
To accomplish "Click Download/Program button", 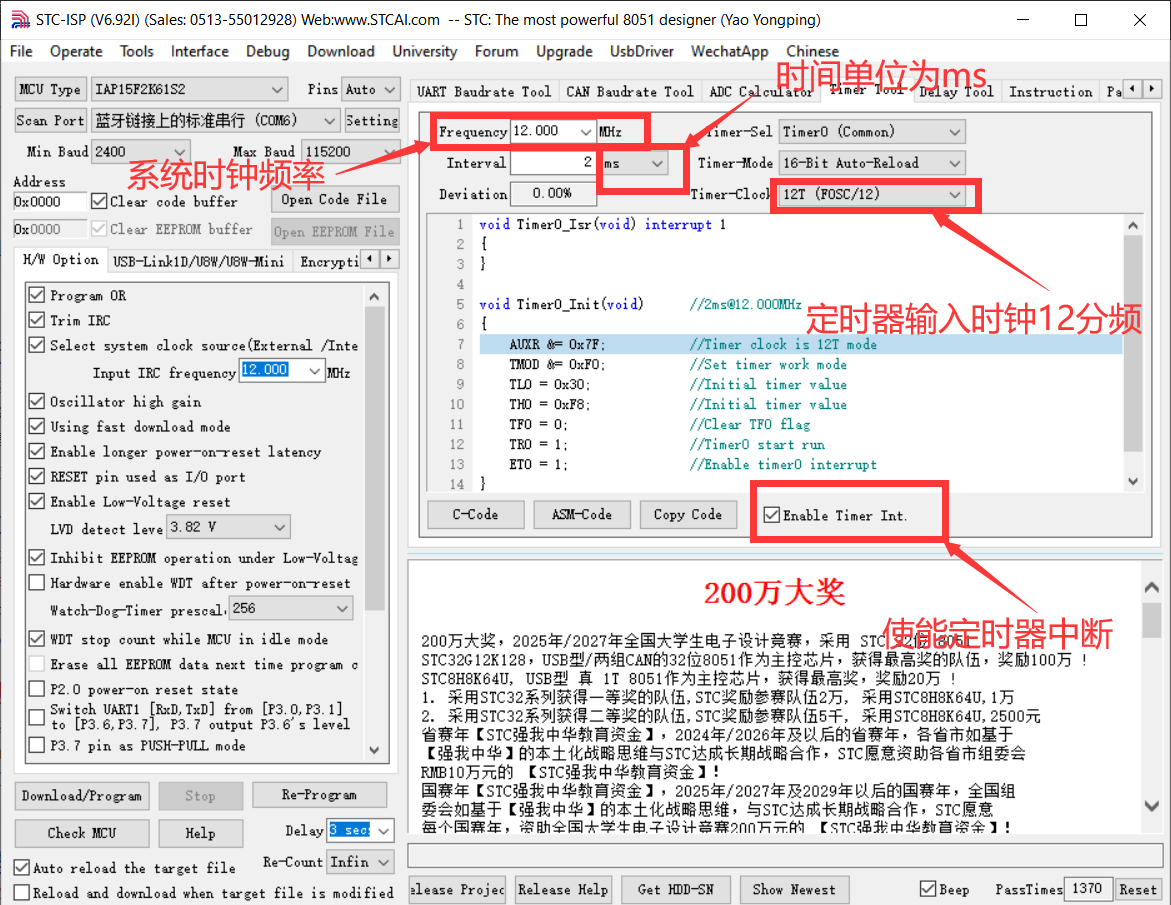I will click(x=81, y=795).
